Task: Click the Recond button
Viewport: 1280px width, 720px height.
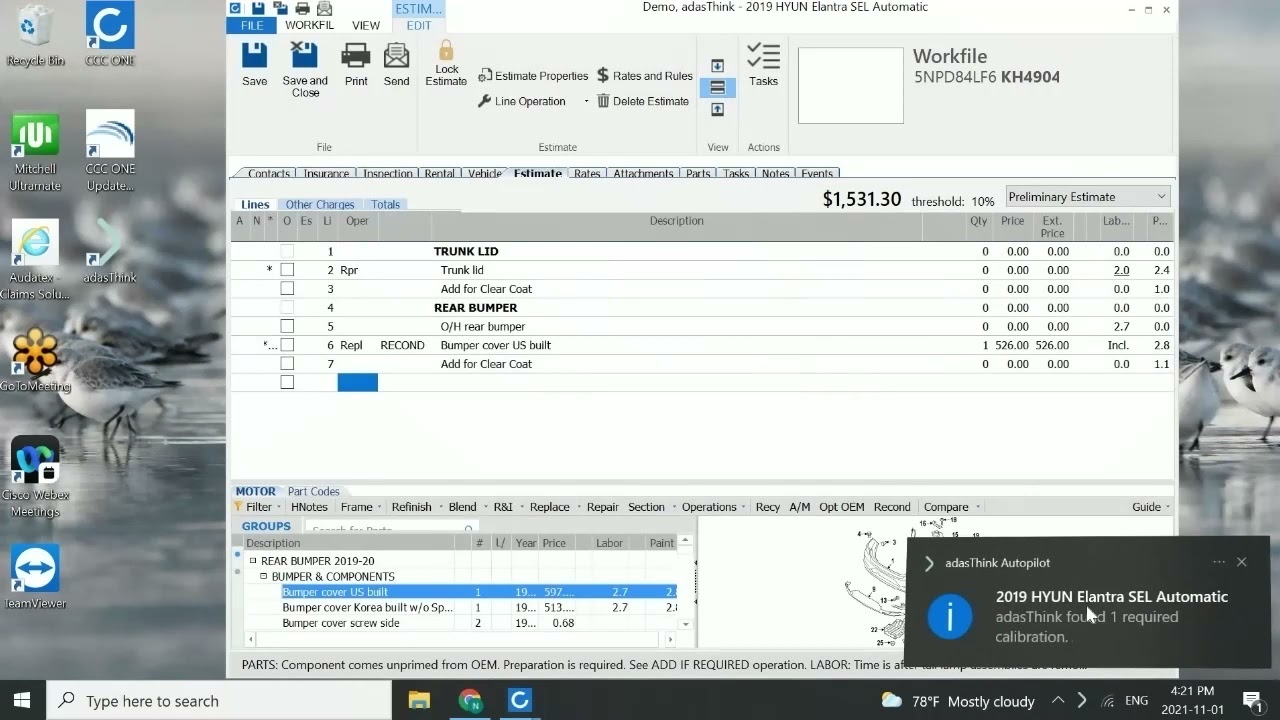Action: coord(892,507)
